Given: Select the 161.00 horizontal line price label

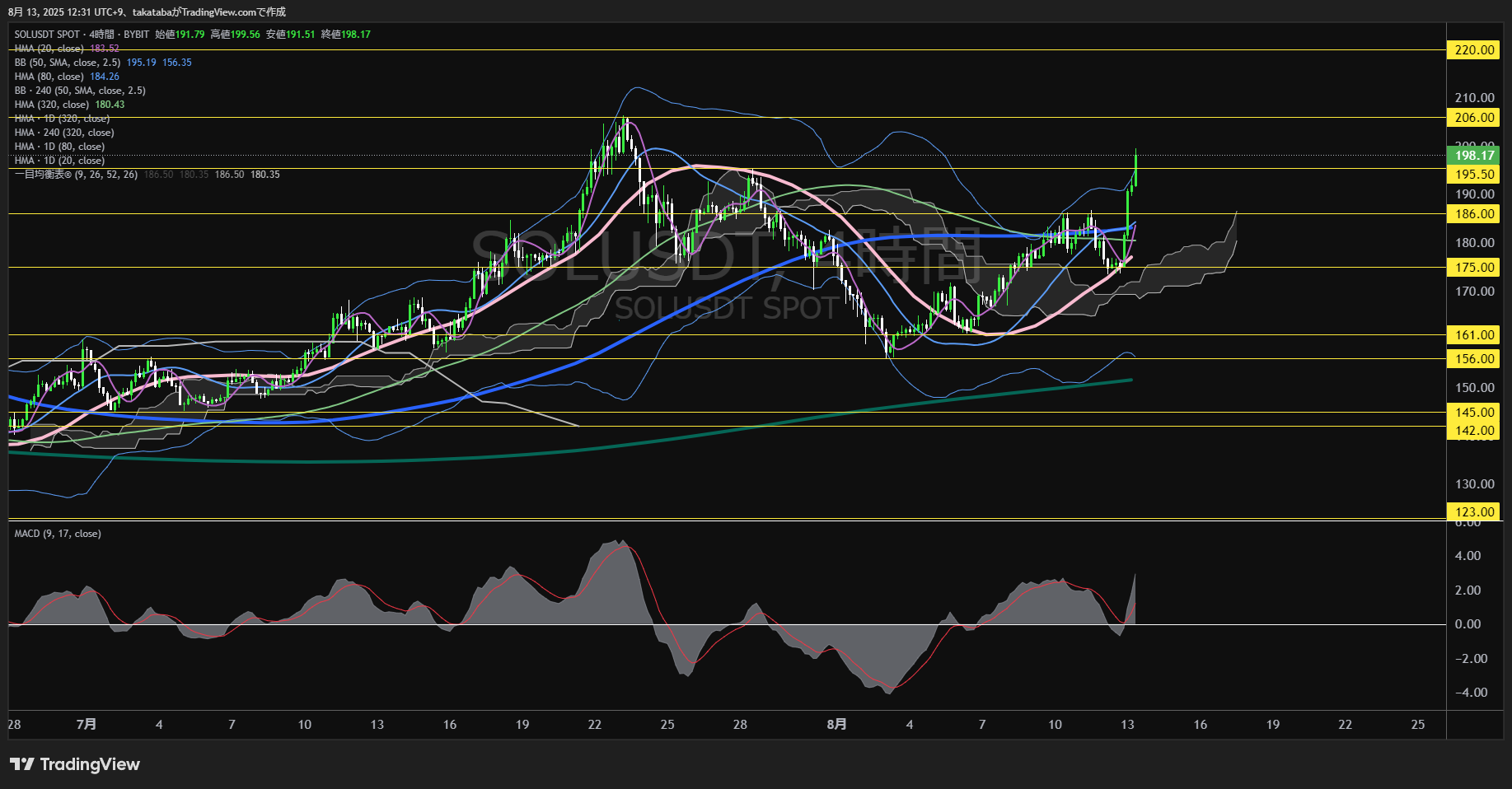Looking at the screenshot, I should (x=1474, y=335).
